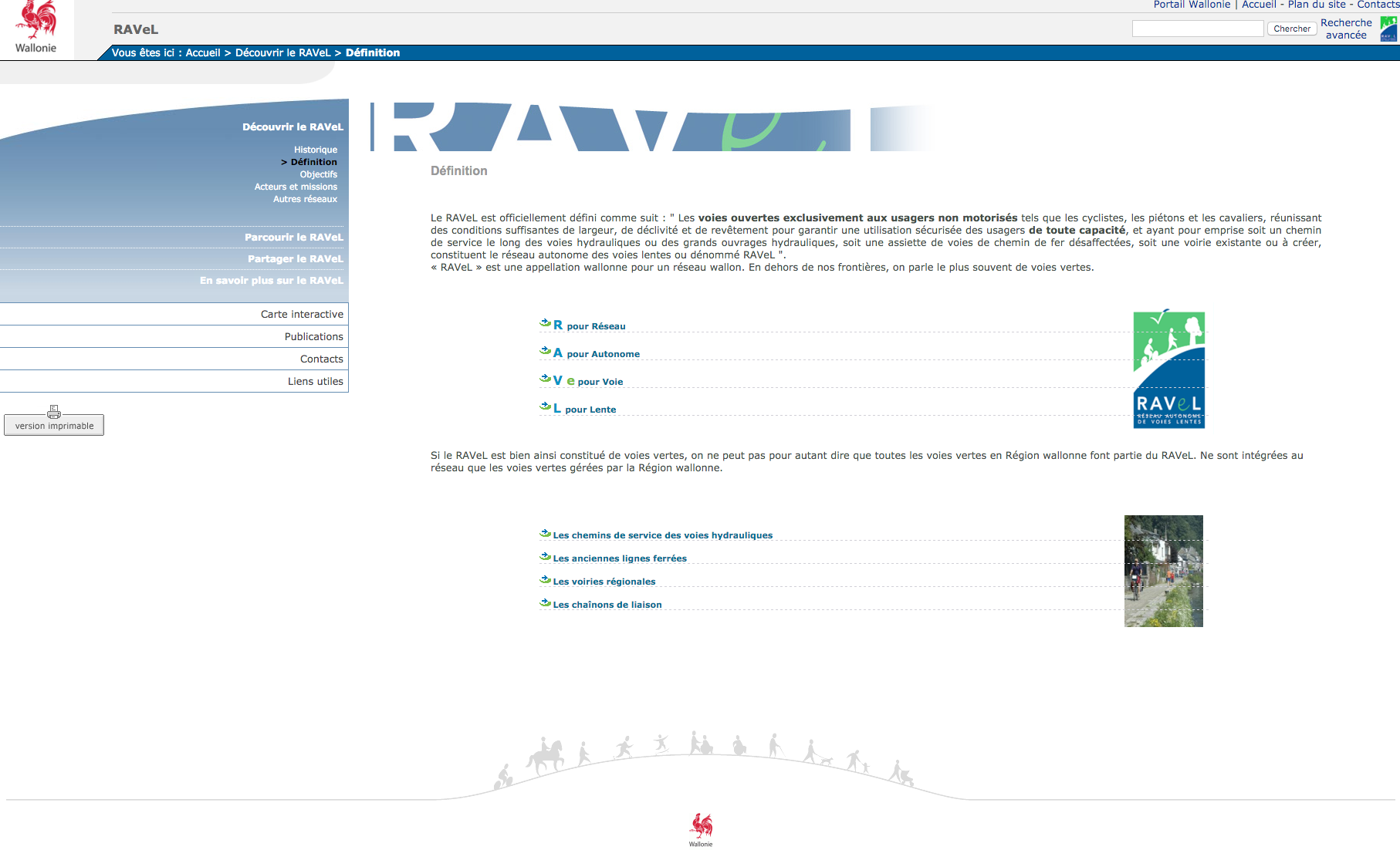Open Découvrir le RAVeL sidebar section
This screenshot has width=1400, height=850.
click(293, 126)
